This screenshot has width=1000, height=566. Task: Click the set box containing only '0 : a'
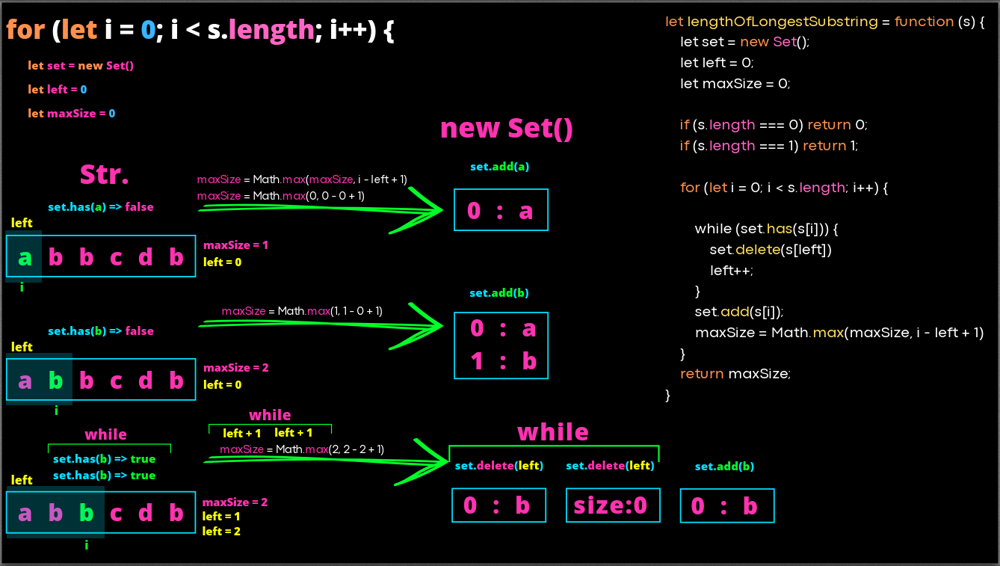tap(501, 211)
